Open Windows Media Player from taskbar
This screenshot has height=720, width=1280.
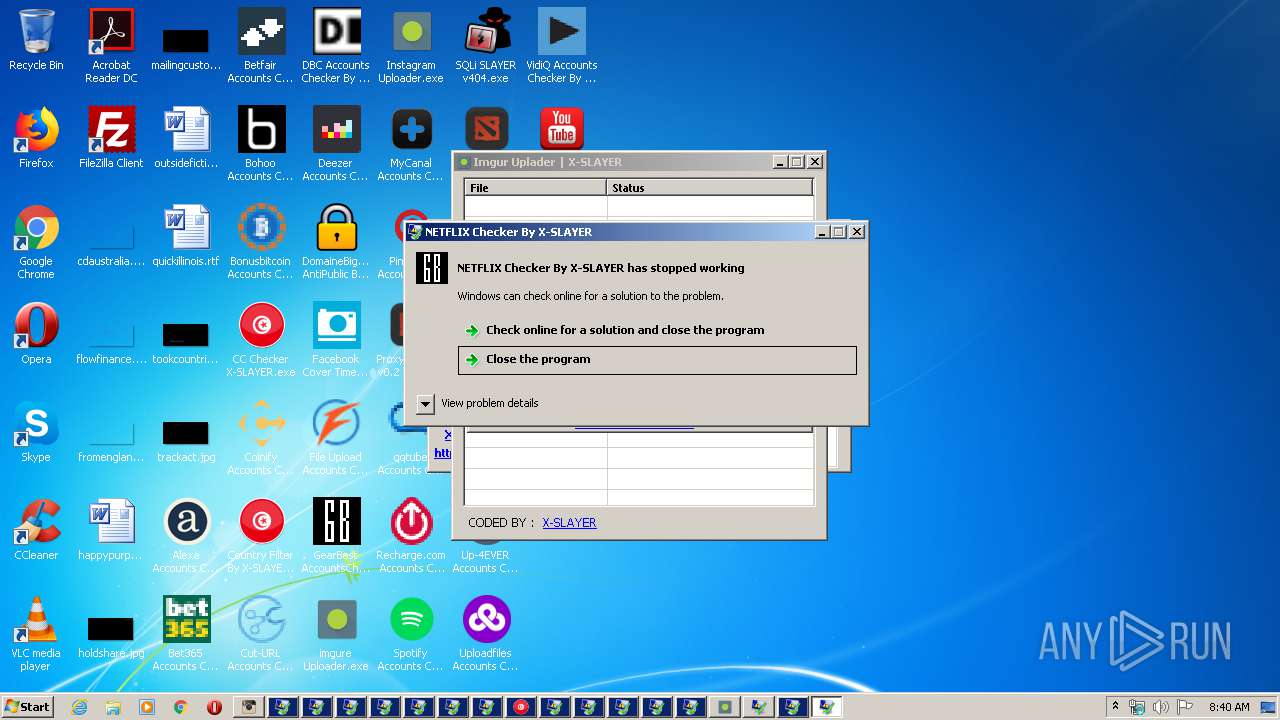[147, 707]
